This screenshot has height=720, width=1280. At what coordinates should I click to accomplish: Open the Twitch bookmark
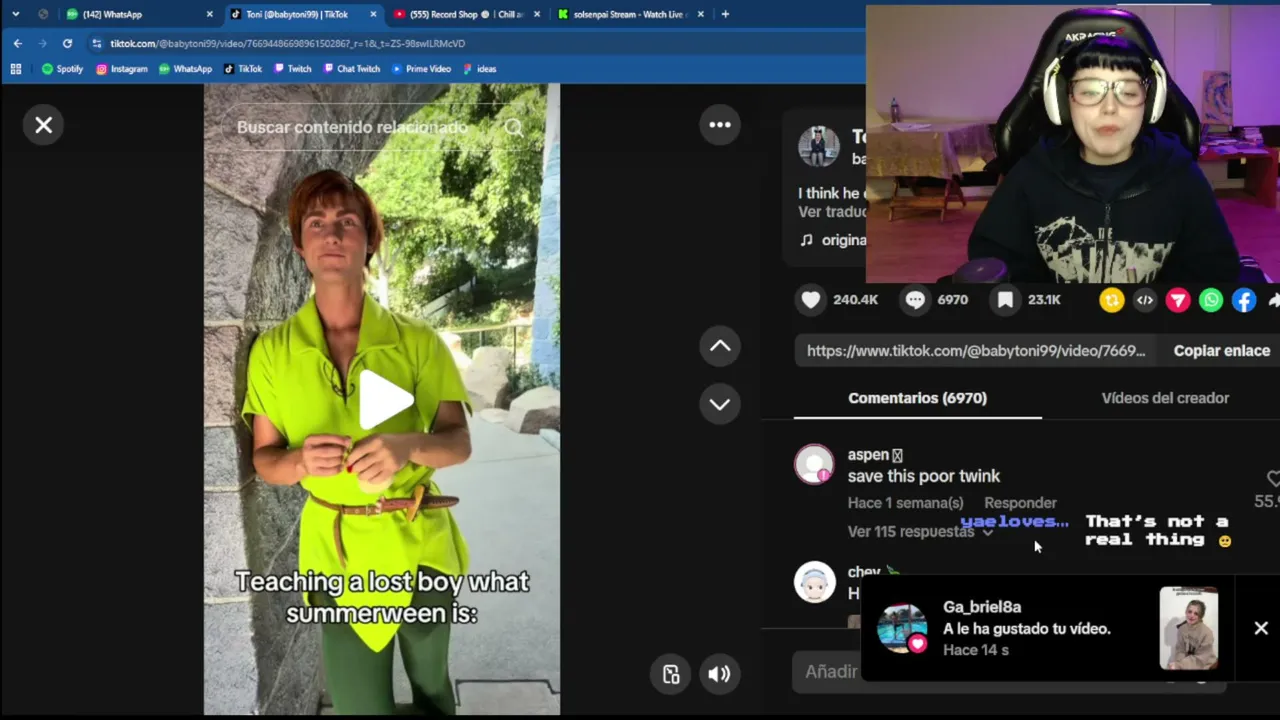tap(292, 69)
